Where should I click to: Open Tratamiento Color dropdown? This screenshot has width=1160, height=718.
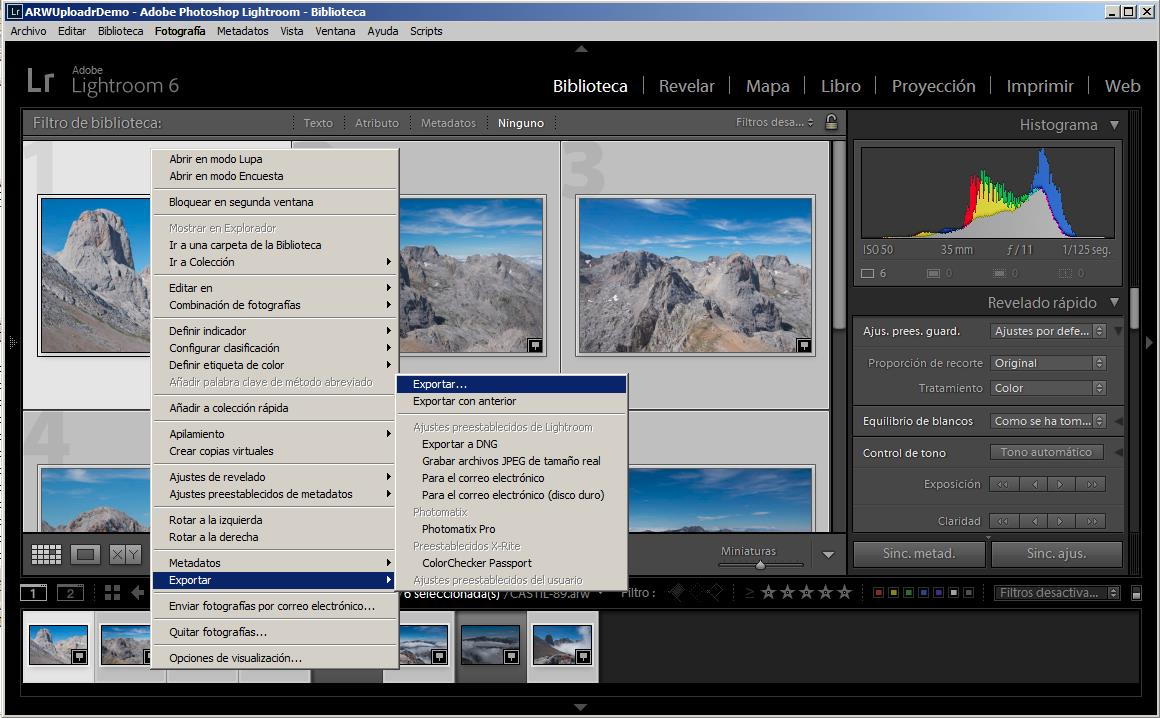(1048, 388)
